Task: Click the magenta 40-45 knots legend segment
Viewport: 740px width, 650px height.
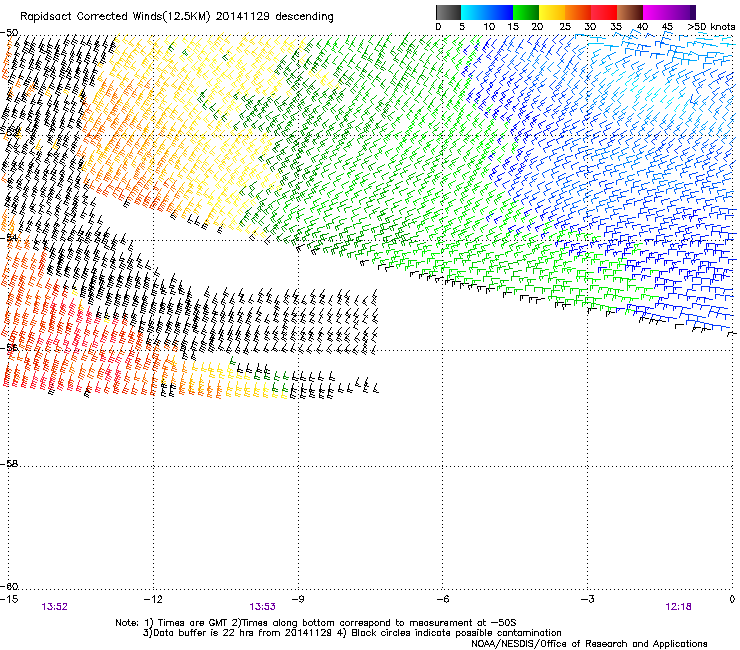Action: pos(656,12)
